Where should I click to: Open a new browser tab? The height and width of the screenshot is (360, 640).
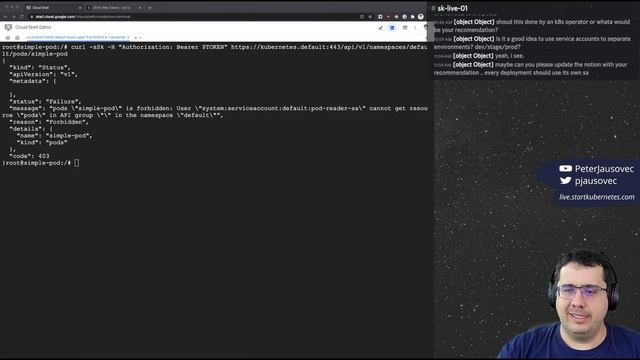pyautogui.click(x=150, y=8)
